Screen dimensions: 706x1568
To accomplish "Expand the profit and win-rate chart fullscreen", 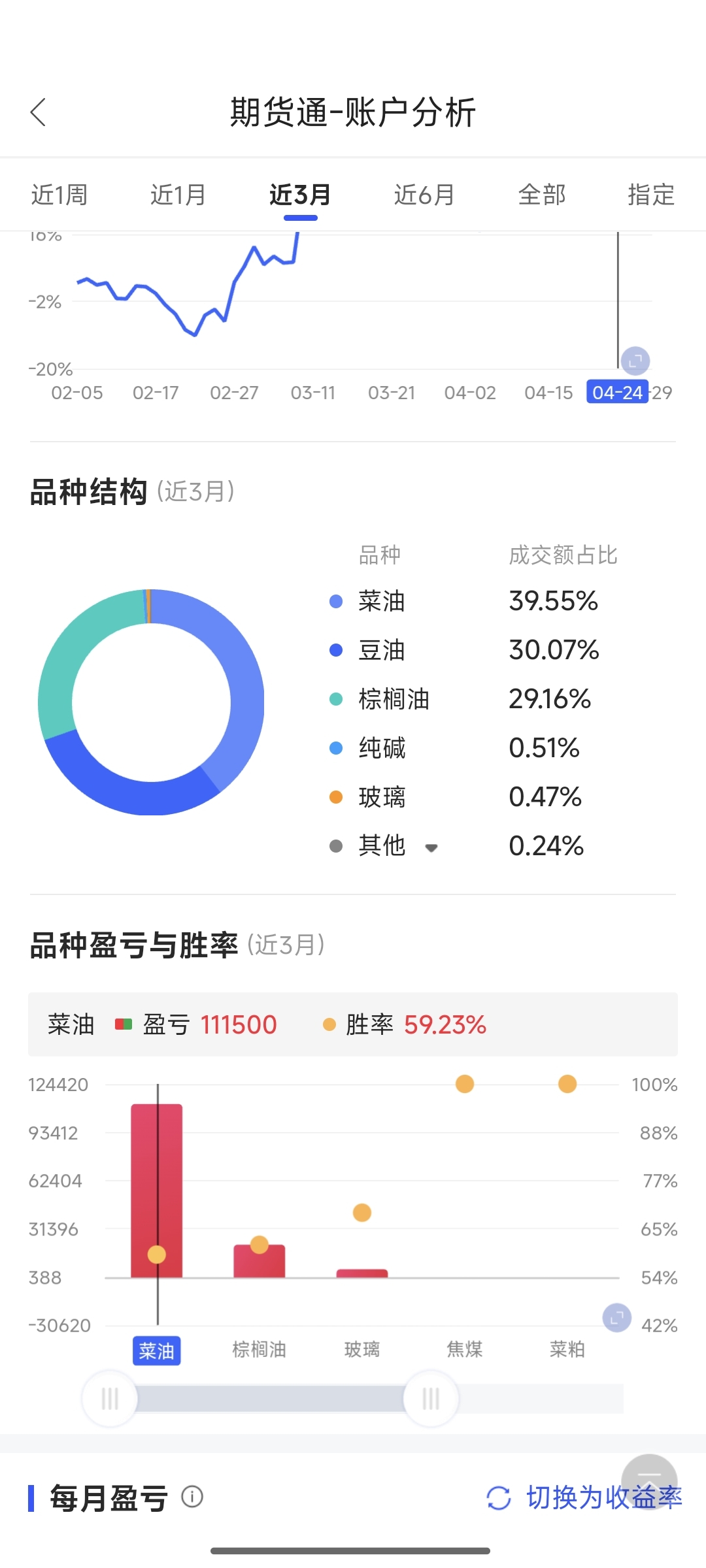I will 616,1318.
